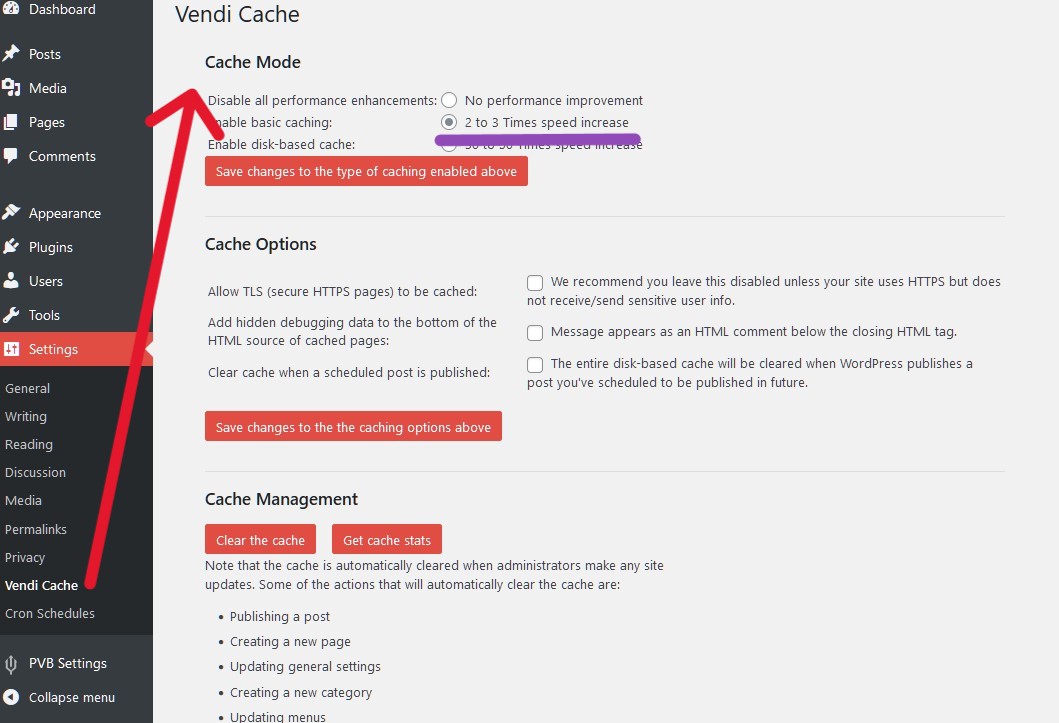1059x723 pixels.
Task: Select the Pages icon in sidebar
Action: (11, 122)
